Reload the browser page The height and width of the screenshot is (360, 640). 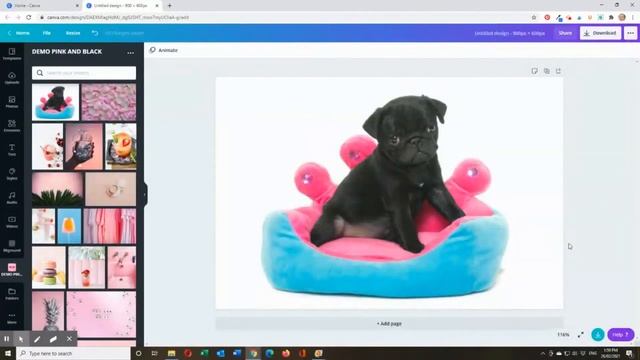[29, 18]
